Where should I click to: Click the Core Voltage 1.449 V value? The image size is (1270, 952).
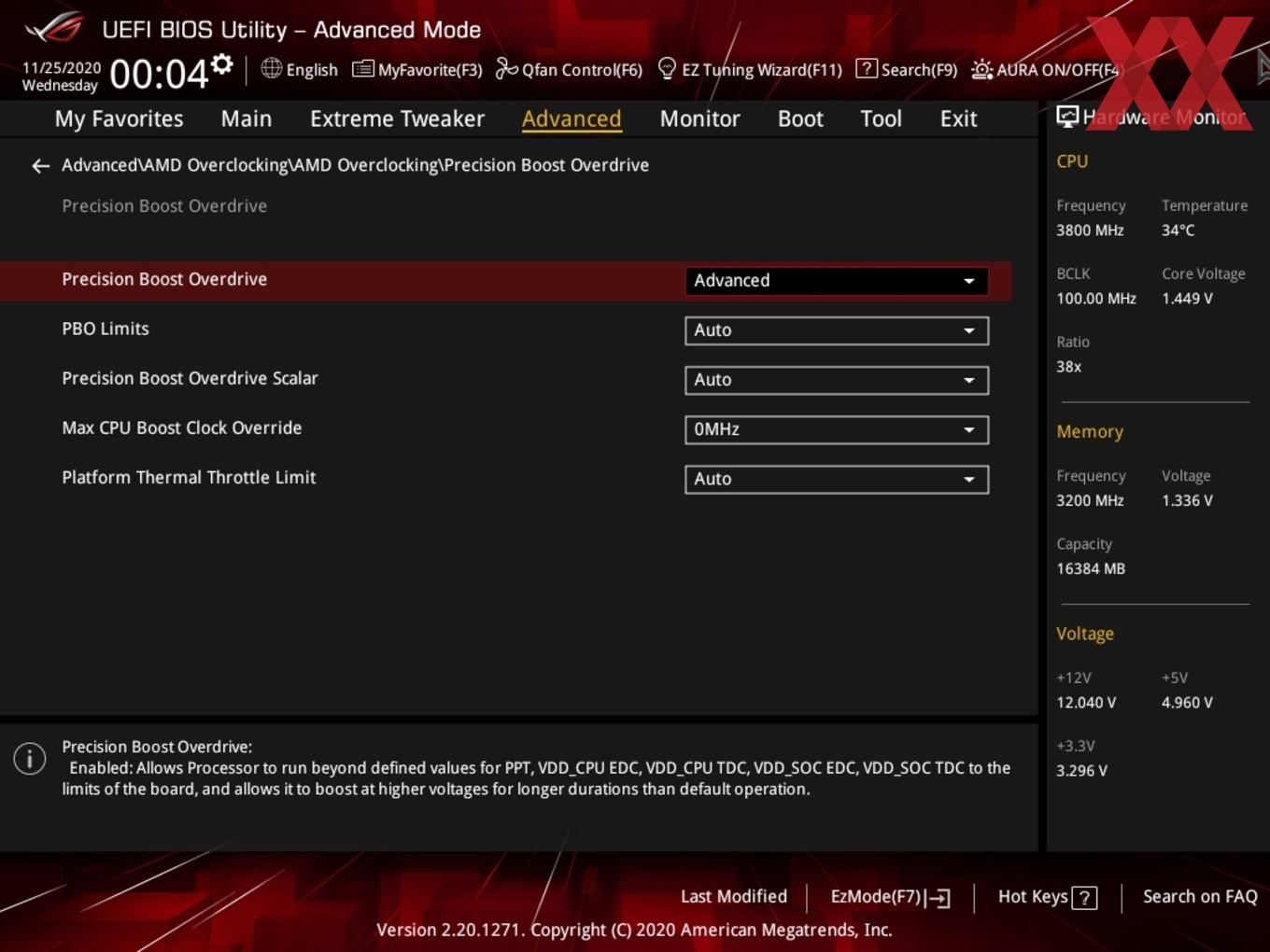point(1187,299)
